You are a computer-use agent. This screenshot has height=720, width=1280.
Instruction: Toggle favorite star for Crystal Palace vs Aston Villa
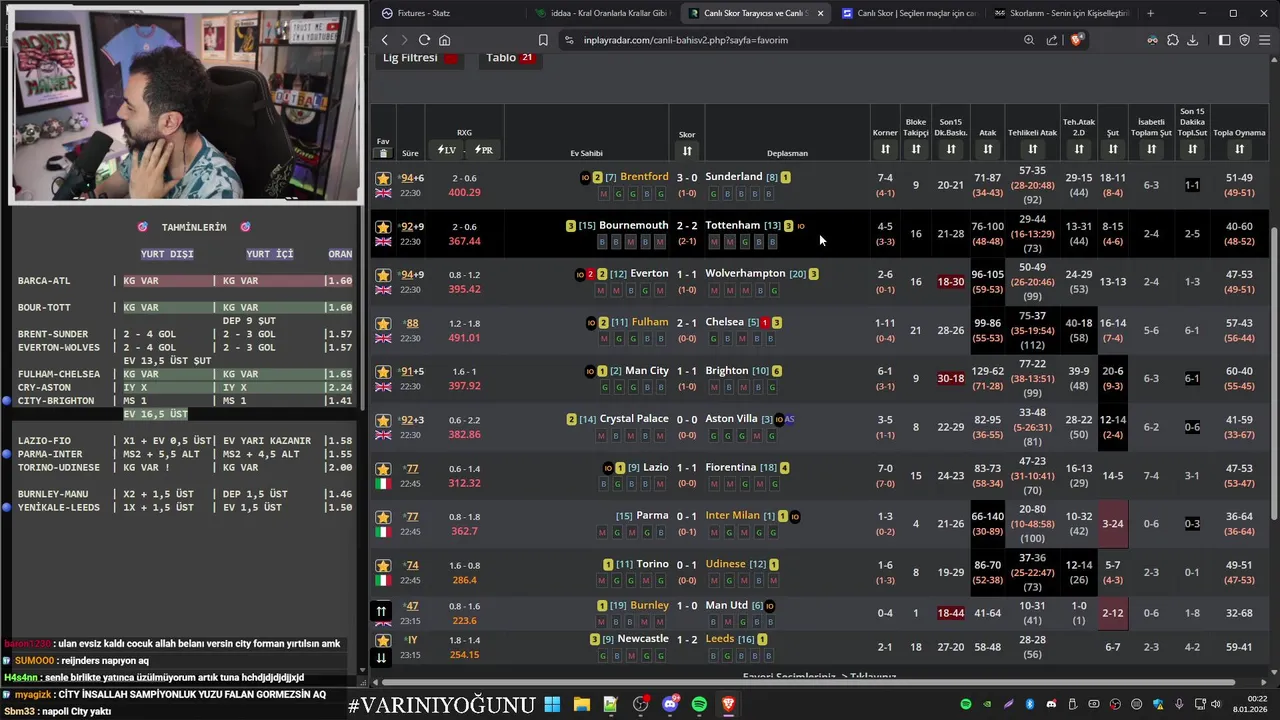point(383,420)
